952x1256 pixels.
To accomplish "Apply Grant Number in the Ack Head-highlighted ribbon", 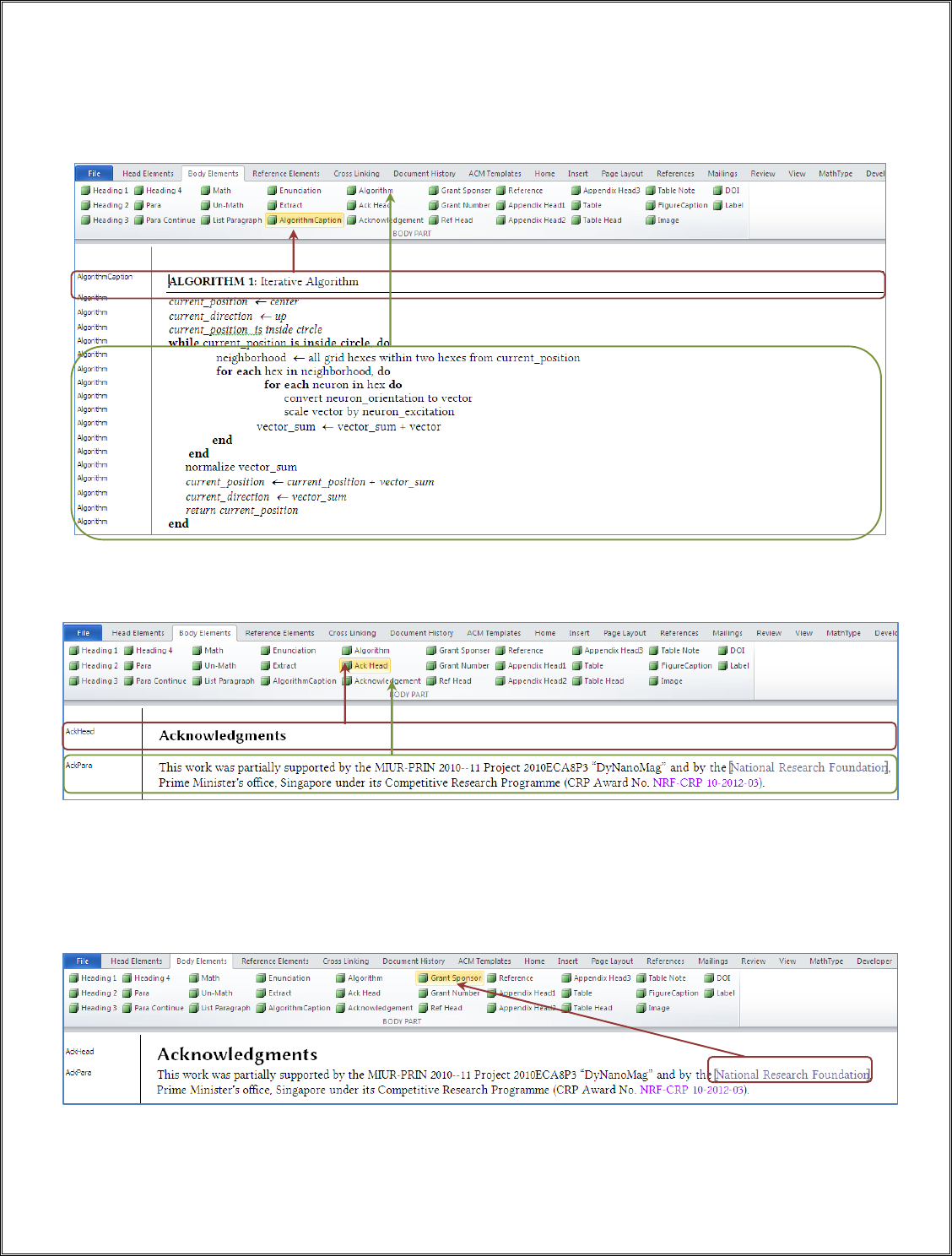I will click(x=457, y=666).
